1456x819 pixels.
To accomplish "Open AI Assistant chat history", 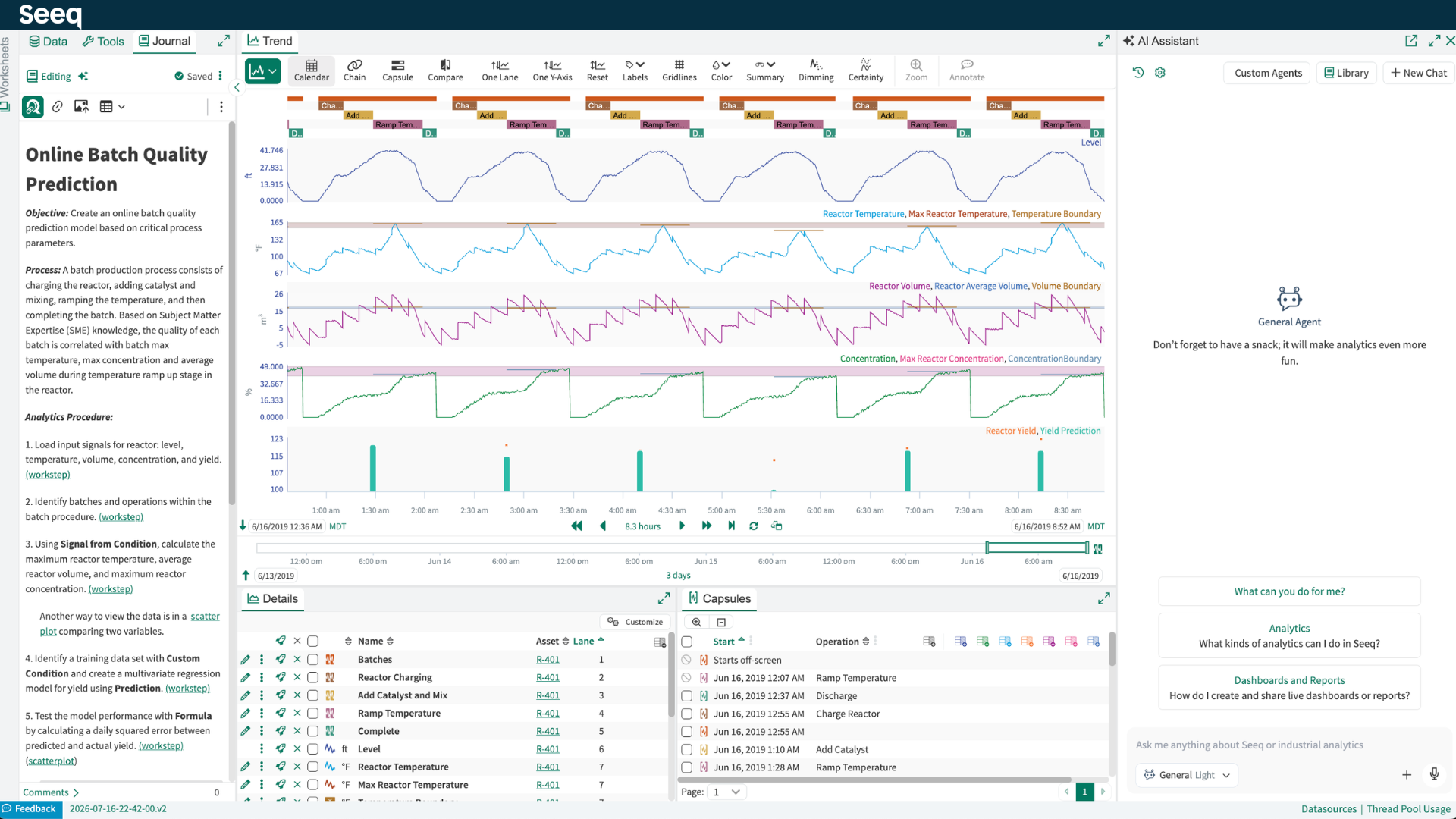I will (1138, 73).
